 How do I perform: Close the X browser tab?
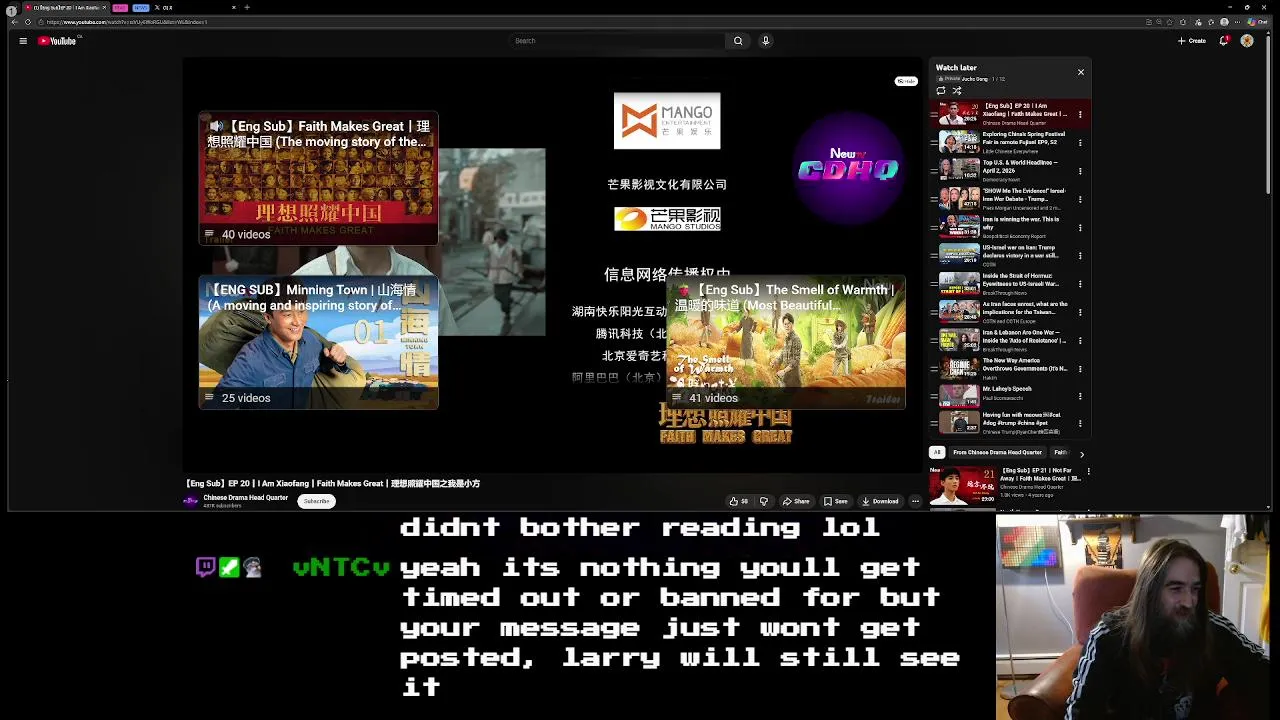(233, 7)
